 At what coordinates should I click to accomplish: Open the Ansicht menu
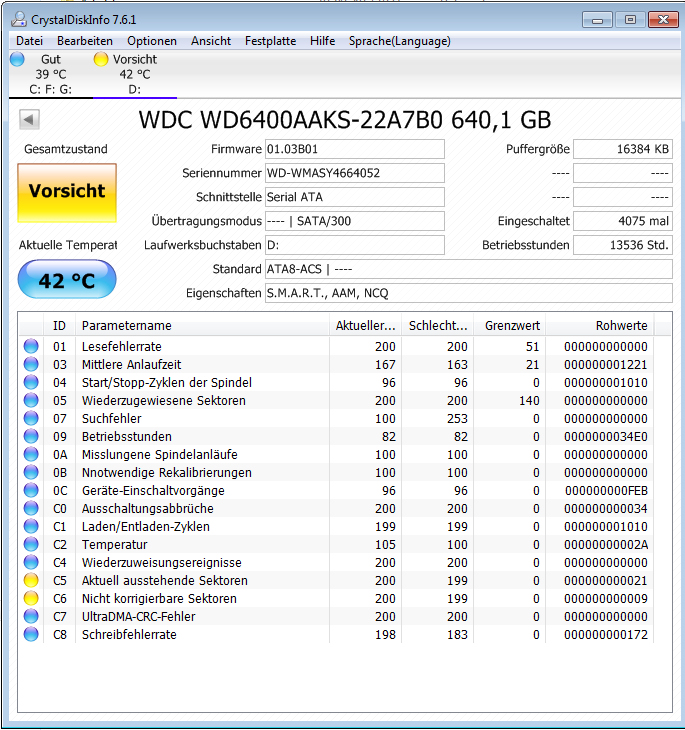[x=210, y=41]
